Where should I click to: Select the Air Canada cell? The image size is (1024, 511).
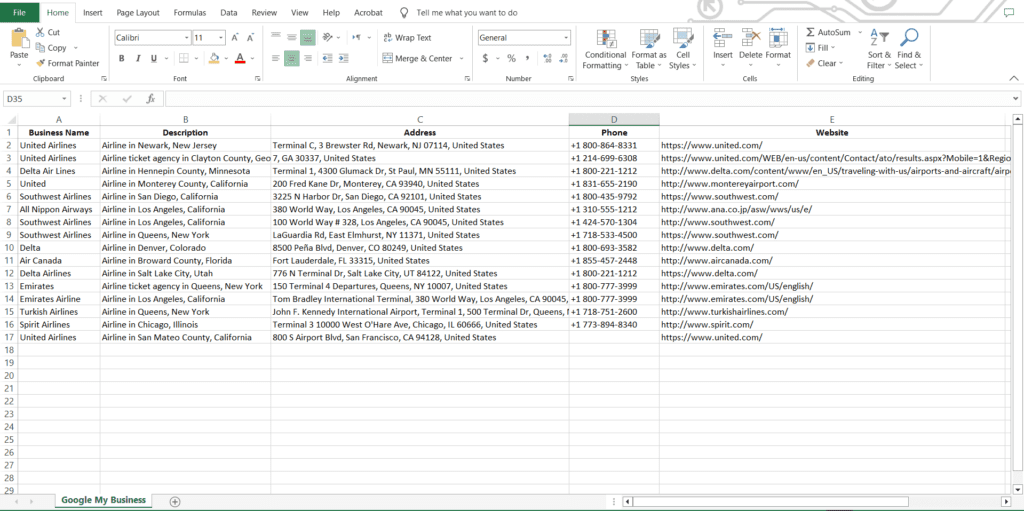pyautogui.click(x=59, y=260)
